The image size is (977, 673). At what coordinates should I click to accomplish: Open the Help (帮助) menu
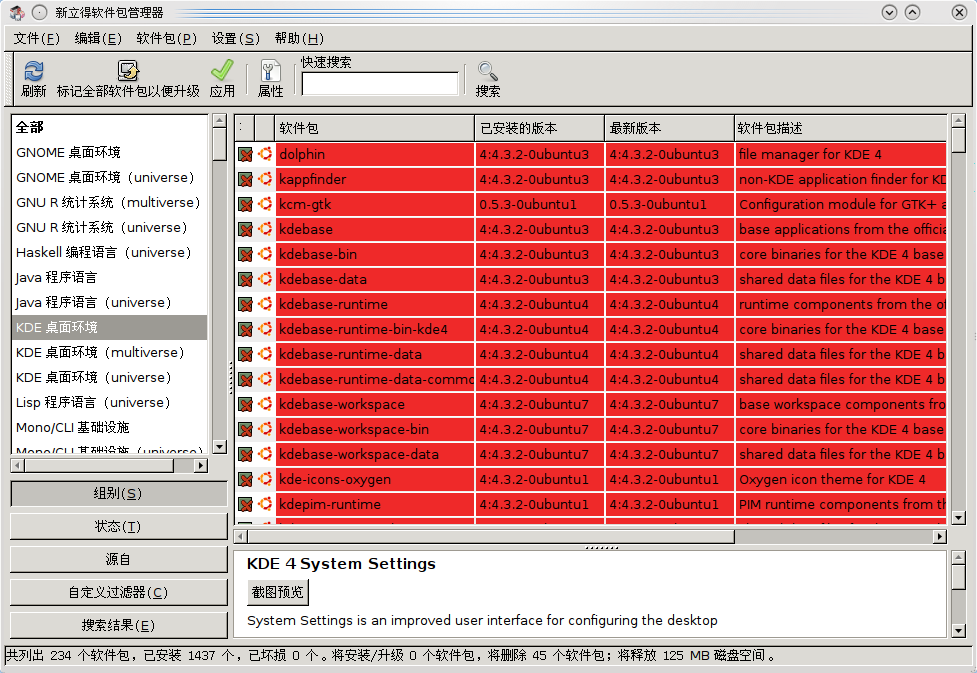tap(299, 39)
